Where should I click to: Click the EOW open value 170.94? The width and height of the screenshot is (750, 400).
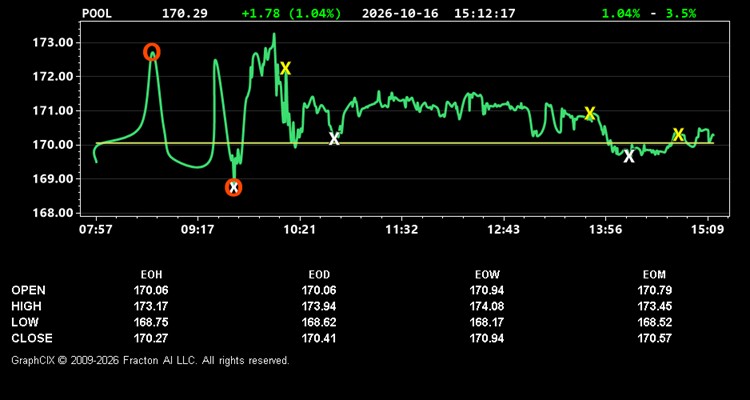click(x=487, y=290)
